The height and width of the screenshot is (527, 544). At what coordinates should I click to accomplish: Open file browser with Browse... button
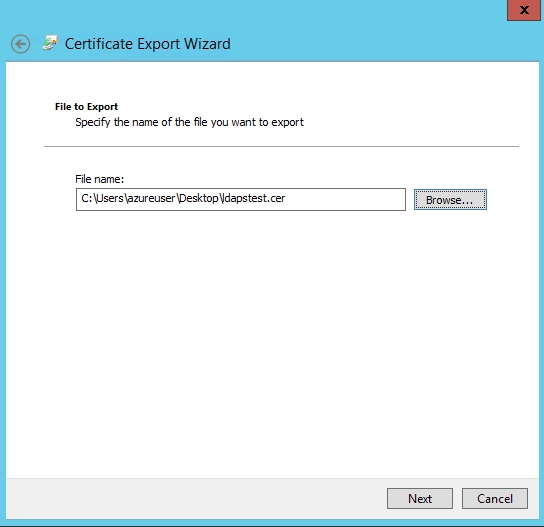[450, 199]
